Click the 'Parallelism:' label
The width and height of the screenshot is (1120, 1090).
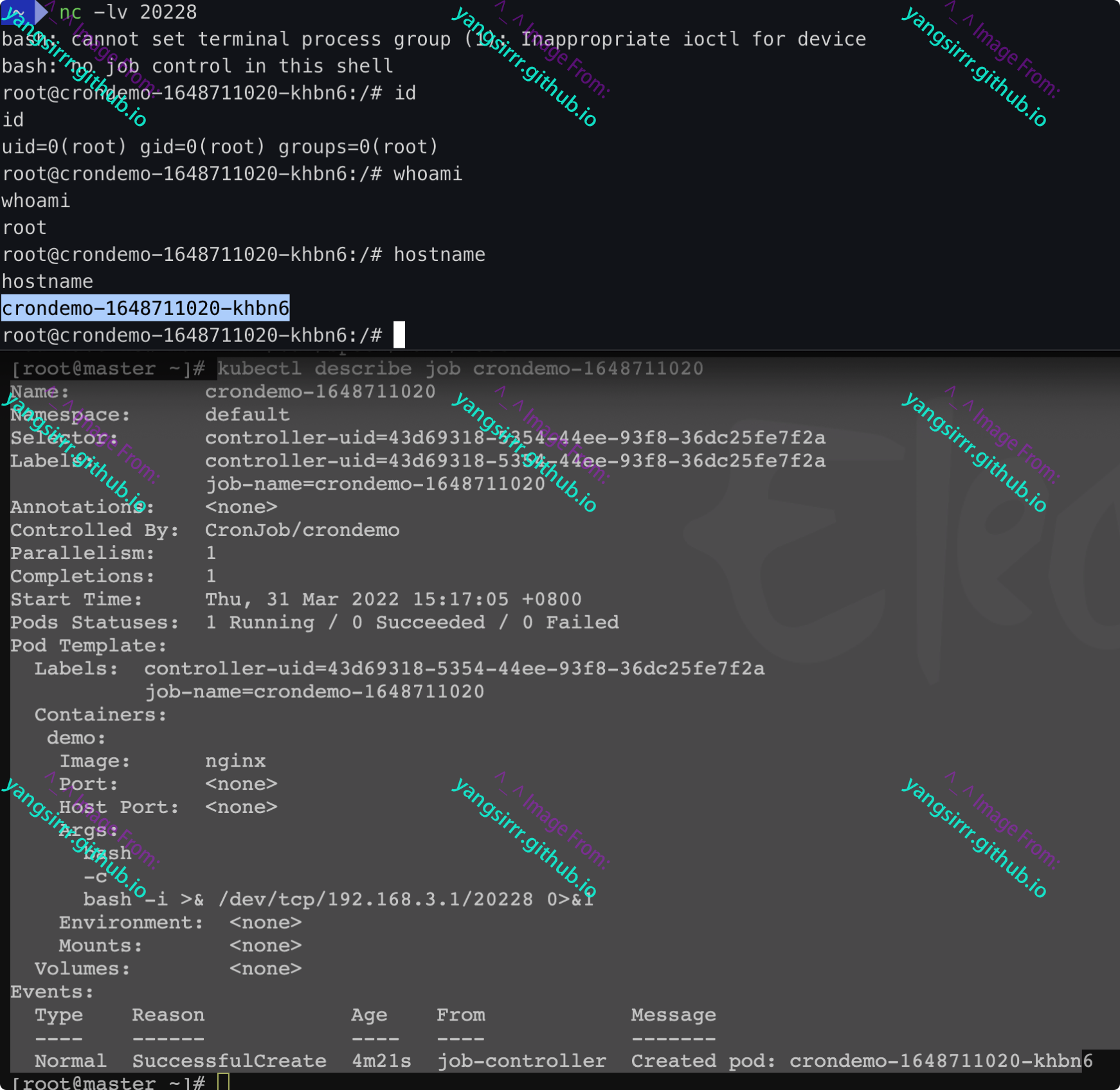pos(82,553)
